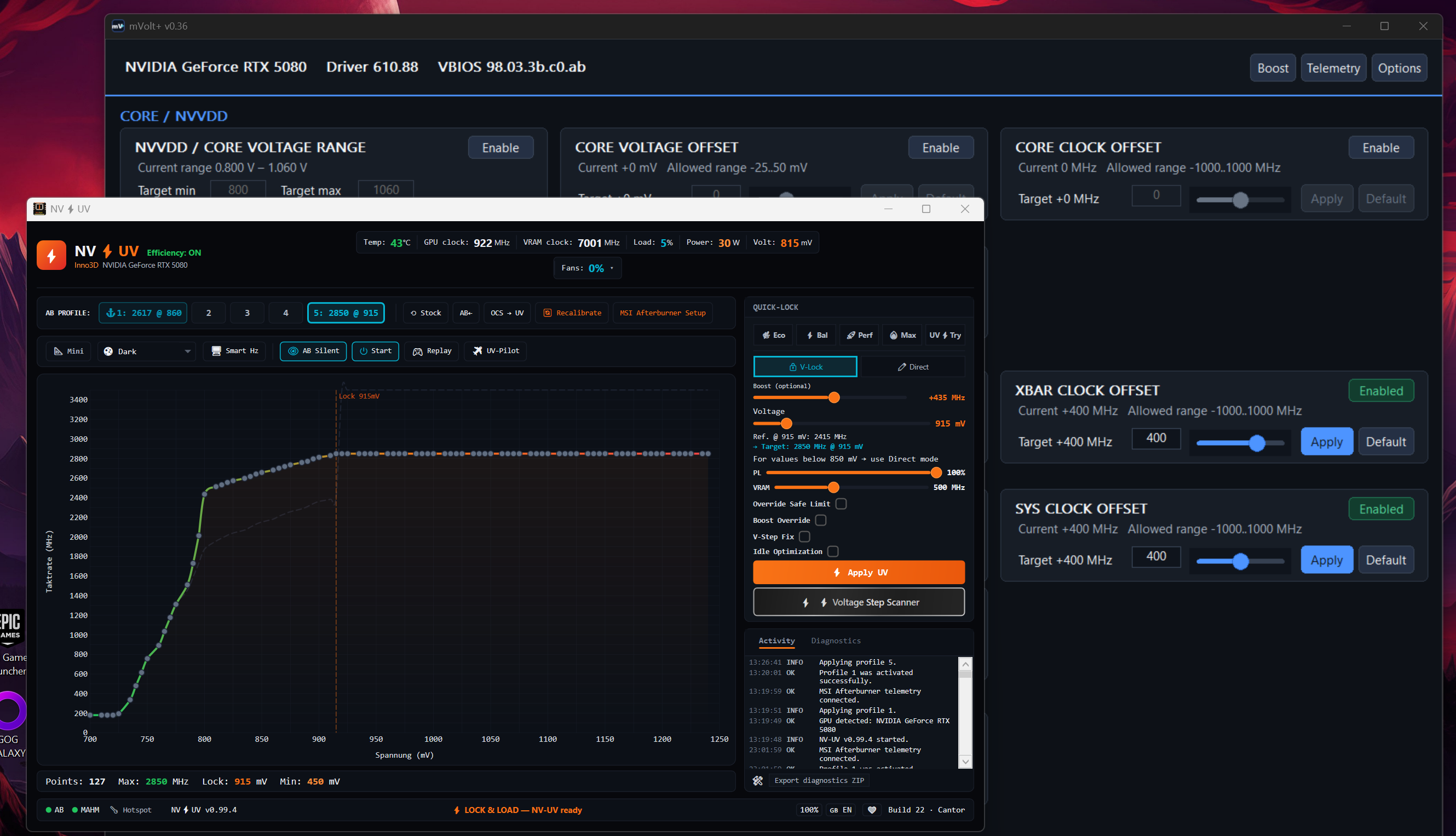The width and height of the screenshot is (1456, 836).
Task: Click the OCS → UV convert button
Action: click(x=507, y=313)
